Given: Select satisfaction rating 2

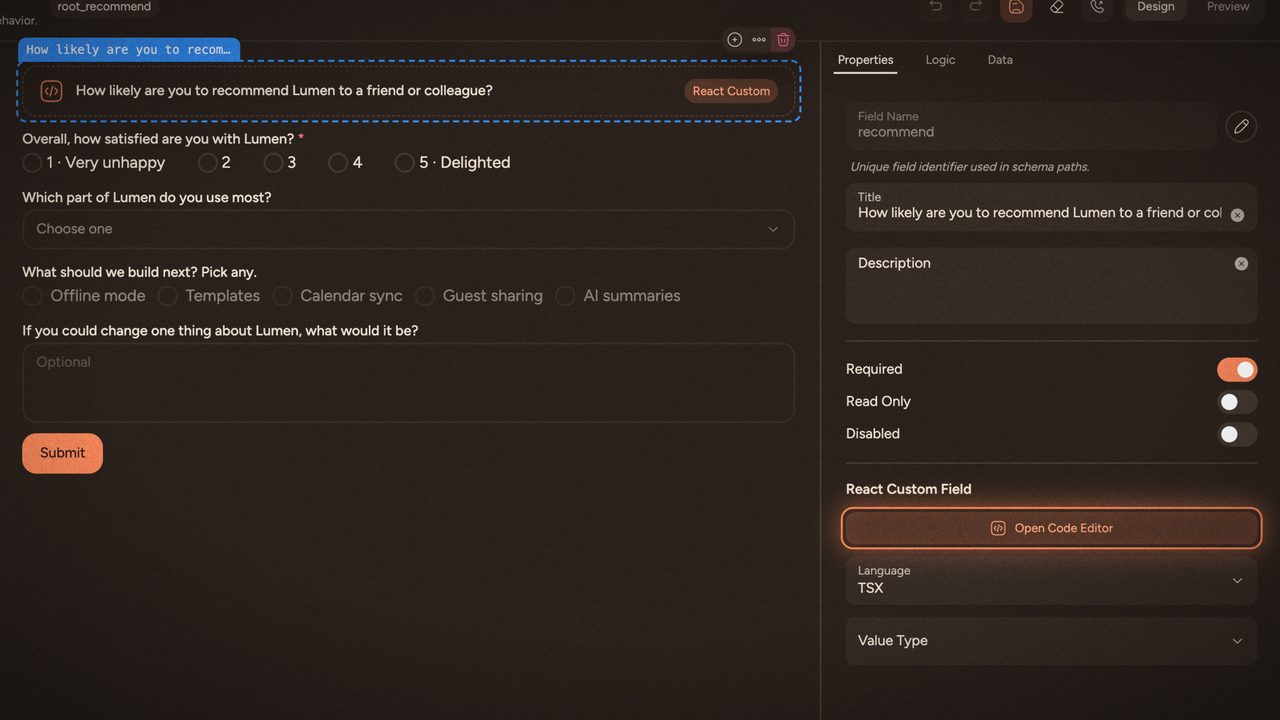Looking at the screenshot, I should point(207,163).
